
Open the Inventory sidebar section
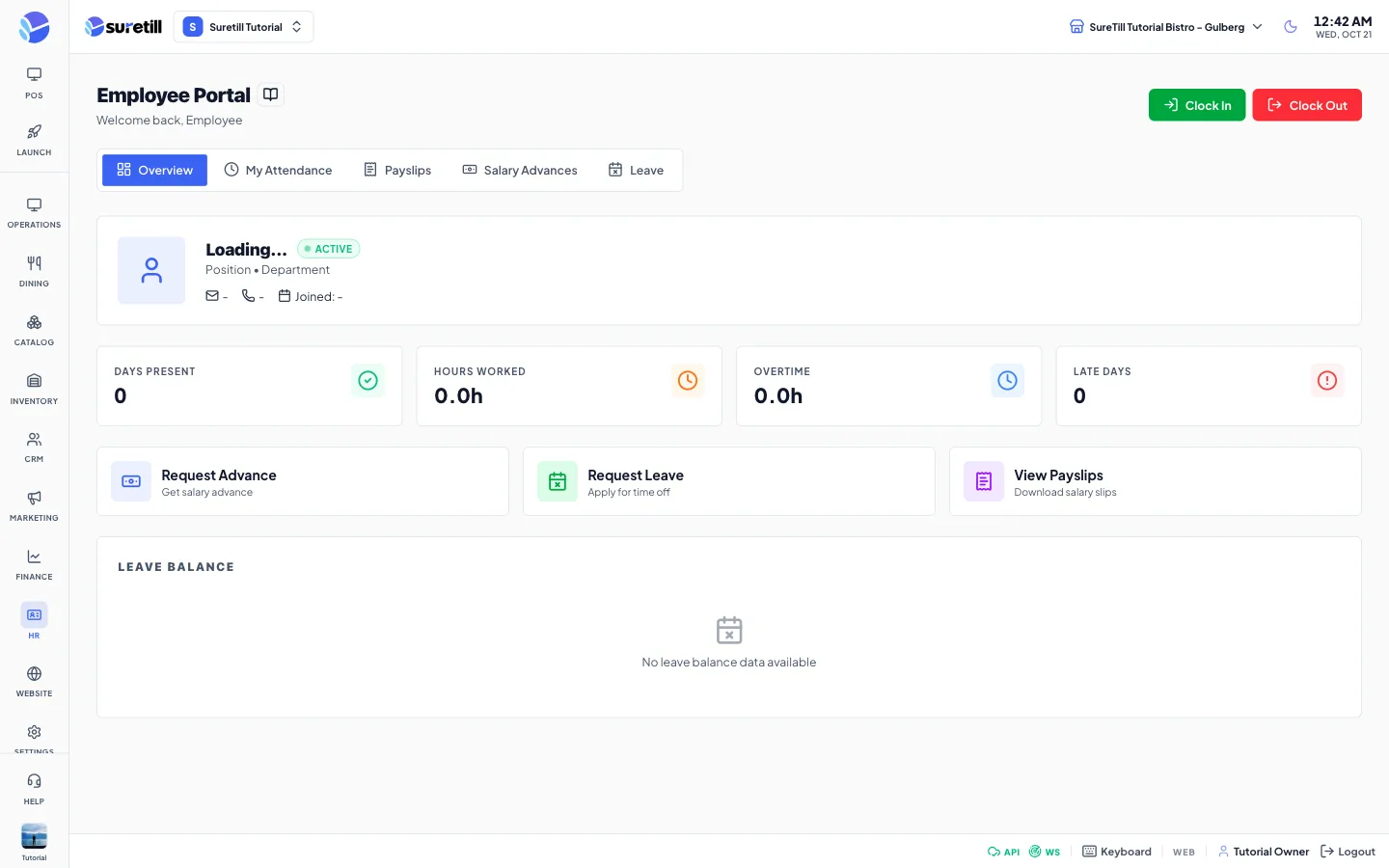click(34, 390)
